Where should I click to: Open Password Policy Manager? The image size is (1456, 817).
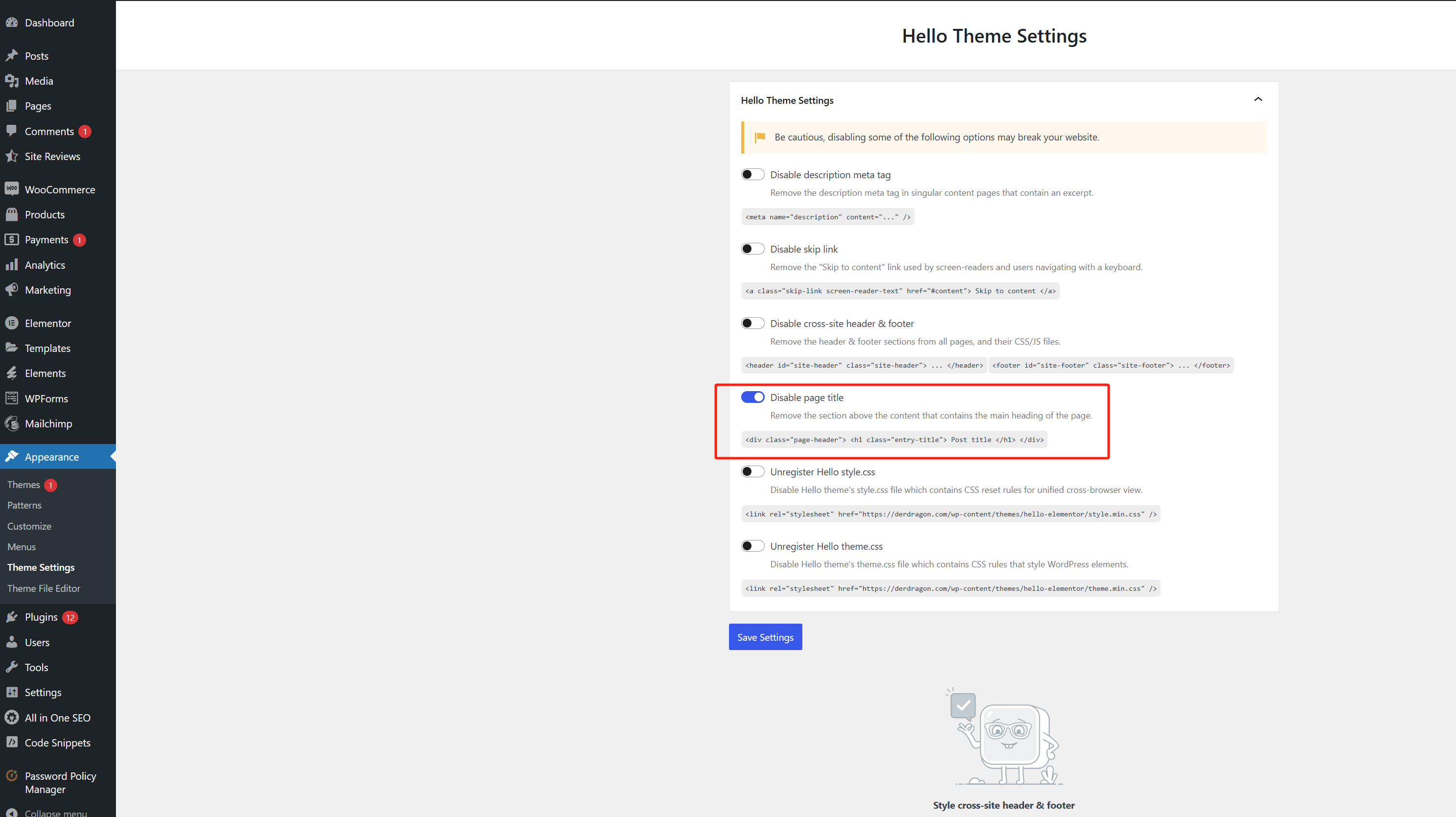pos(60,782)
